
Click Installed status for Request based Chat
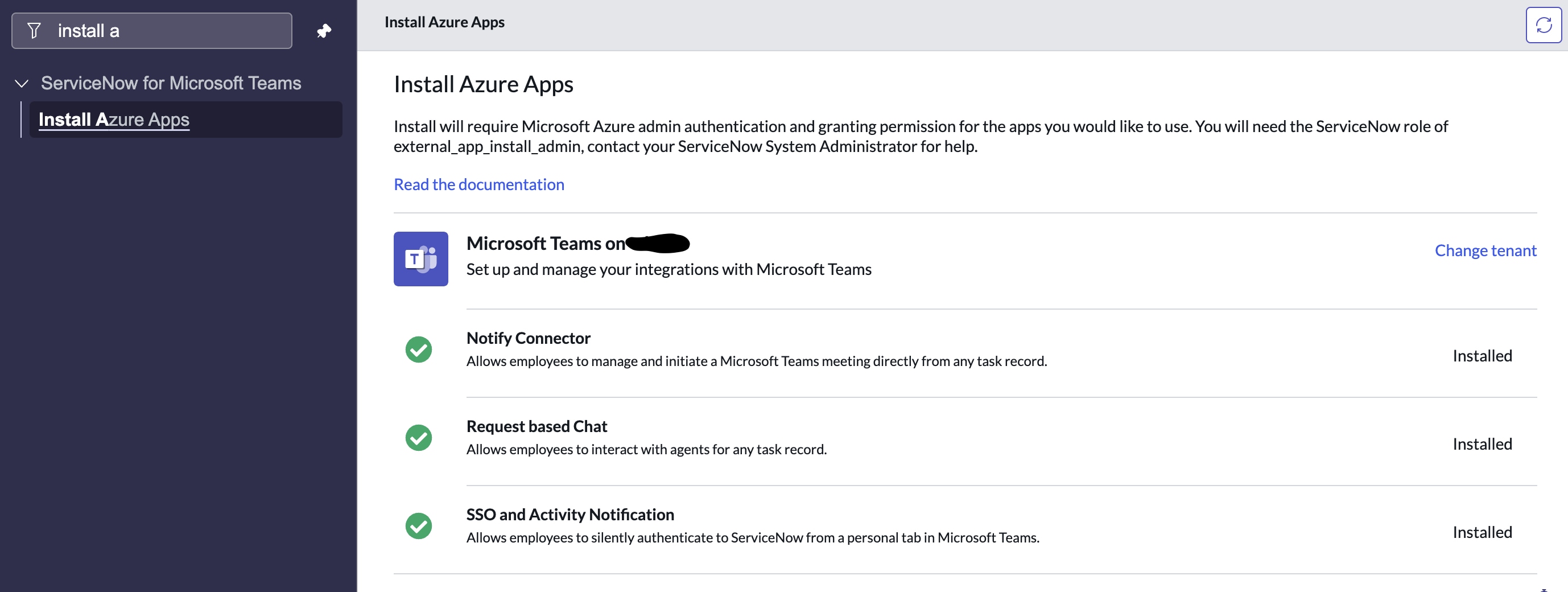tap(1482, 444)
